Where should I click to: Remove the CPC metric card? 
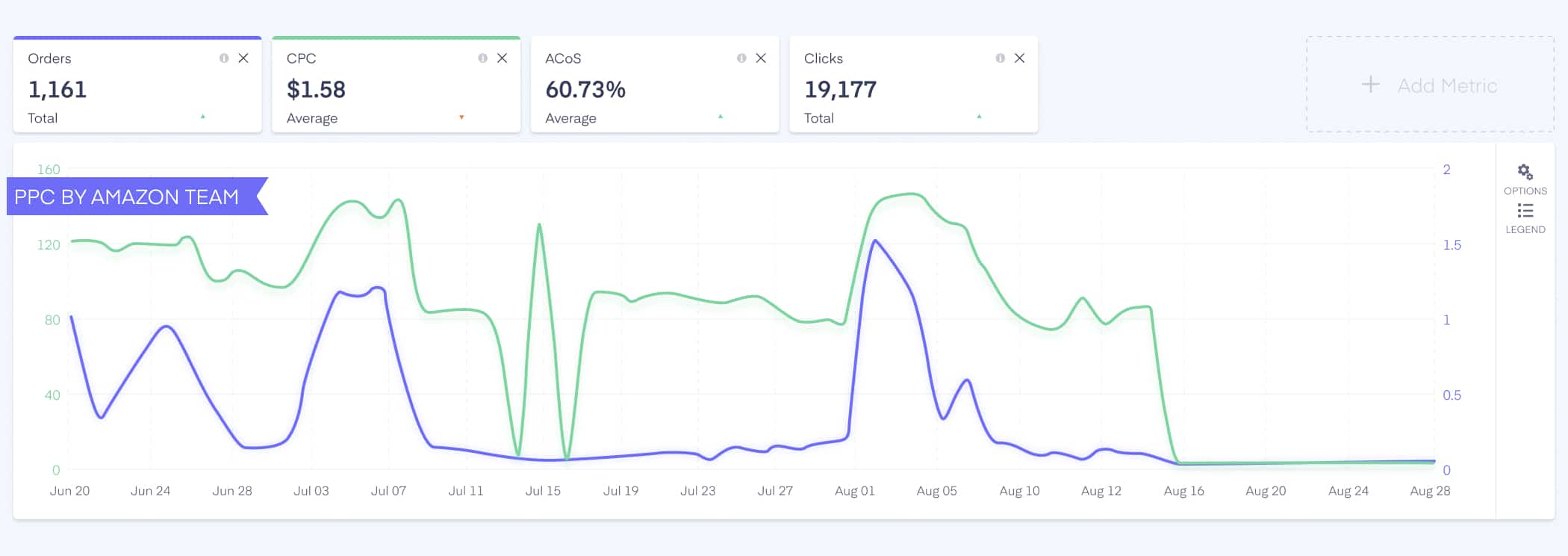(503, 58)
